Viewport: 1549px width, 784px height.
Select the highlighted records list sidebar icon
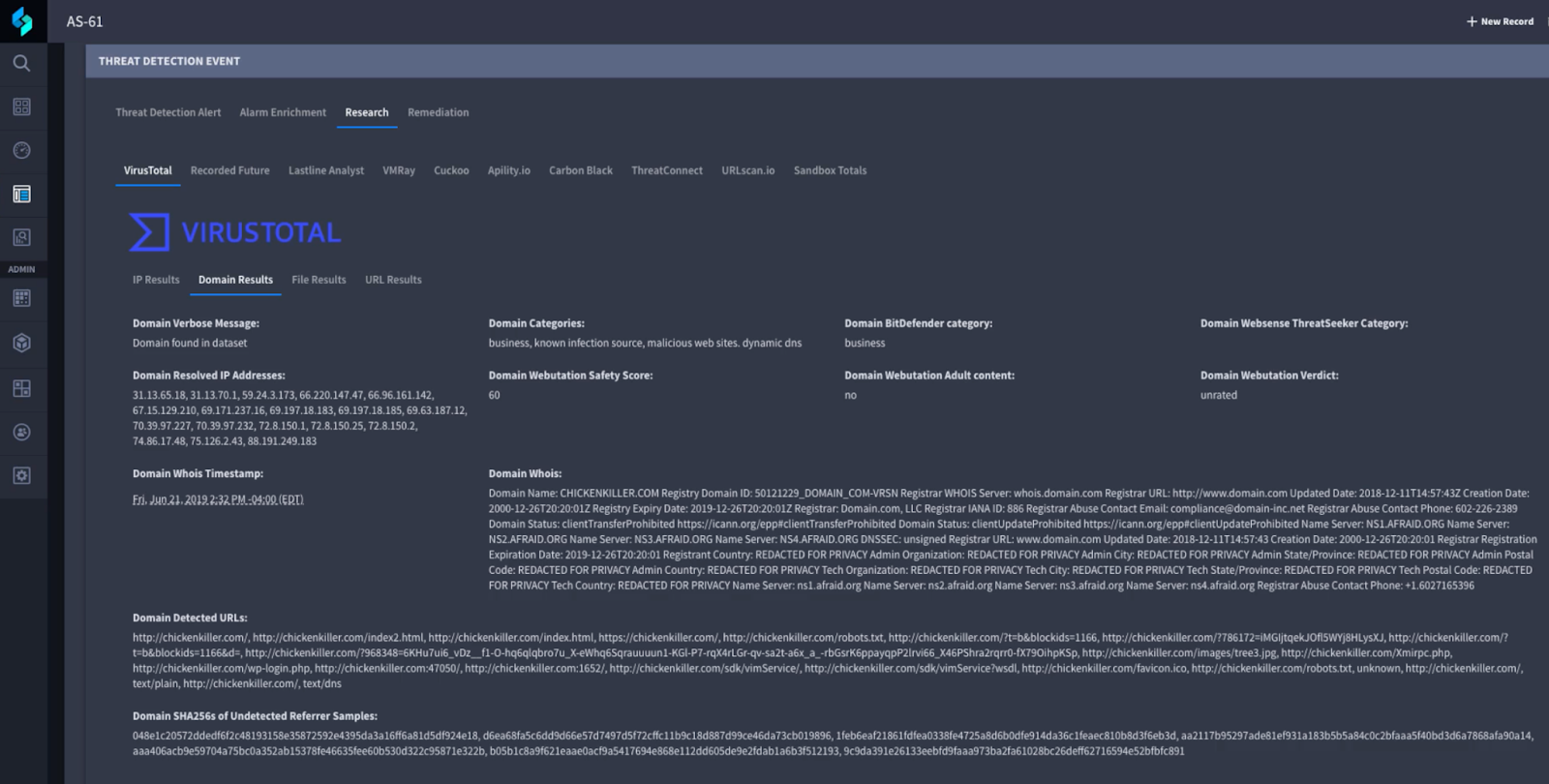pos(21,194)
